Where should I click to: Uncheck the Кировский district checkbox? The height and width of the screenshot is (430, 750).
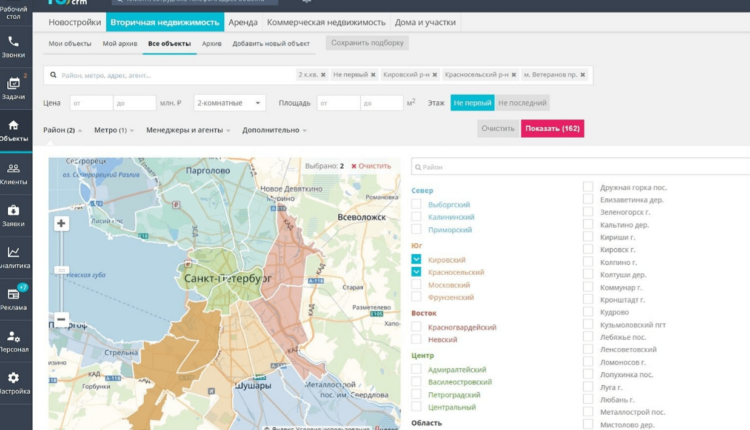pos(416,259)
